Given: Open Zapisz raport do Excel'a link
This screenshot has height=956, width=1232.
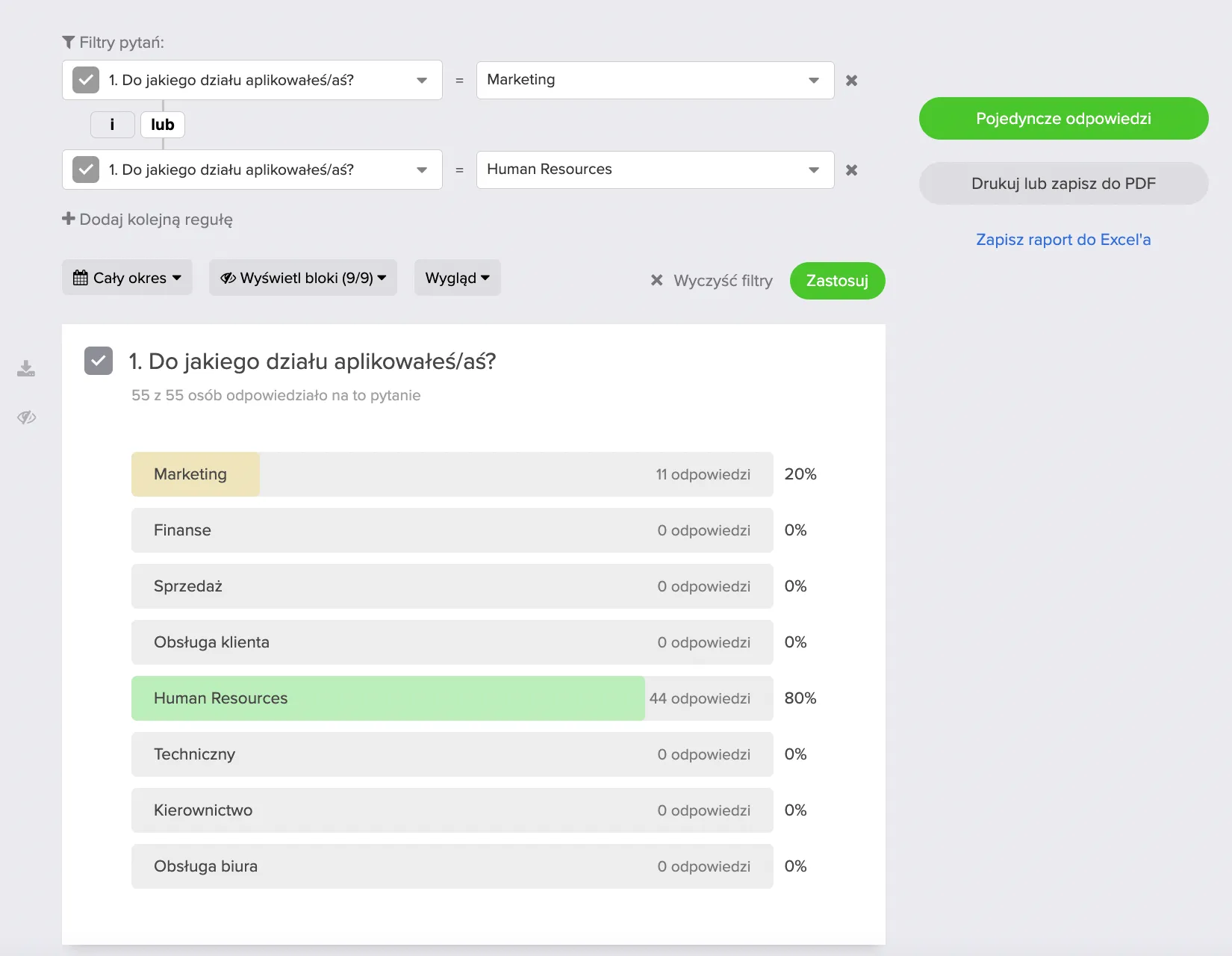Looking at the screenshot, I should pos(1063,240).
